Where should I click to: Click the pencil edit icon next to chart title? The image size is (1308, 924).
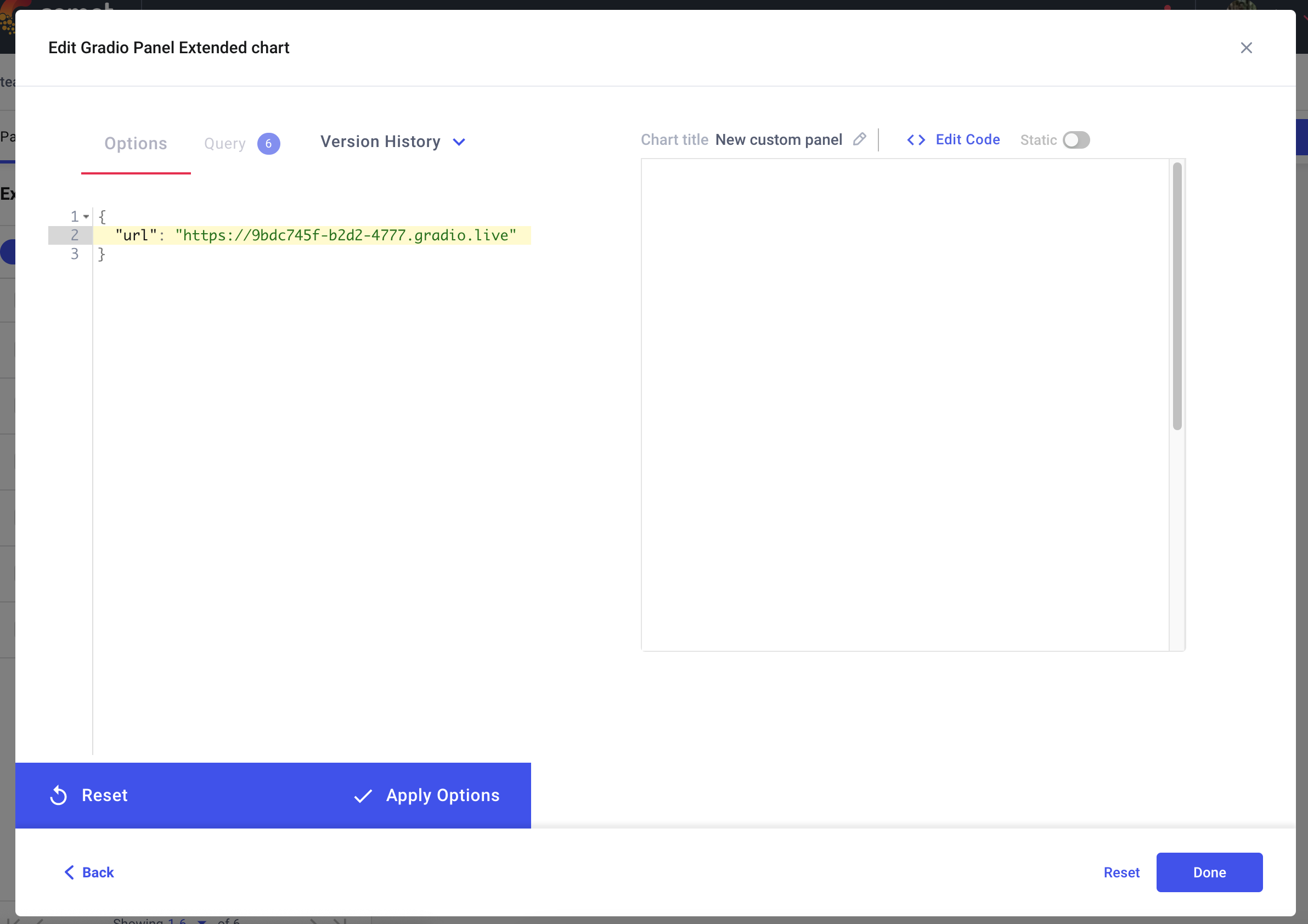860,140
